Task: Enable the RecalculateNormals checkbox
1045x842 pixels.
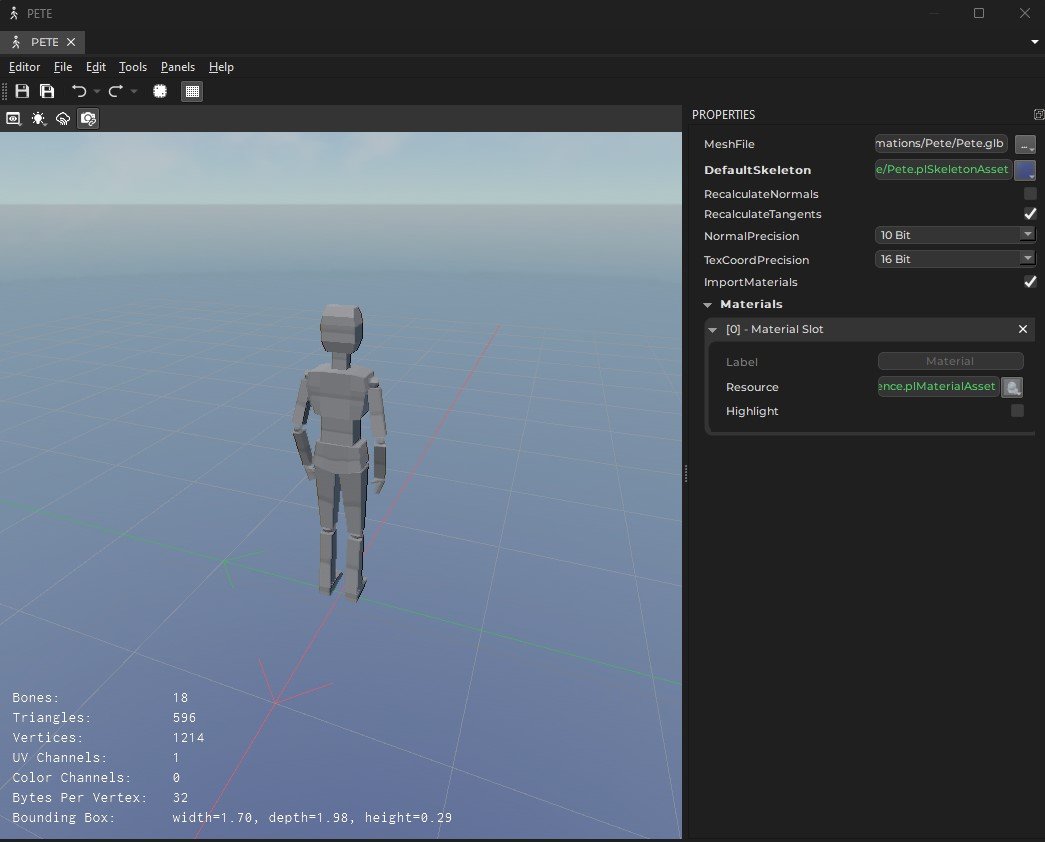Action: click(x=1029, y=193)
